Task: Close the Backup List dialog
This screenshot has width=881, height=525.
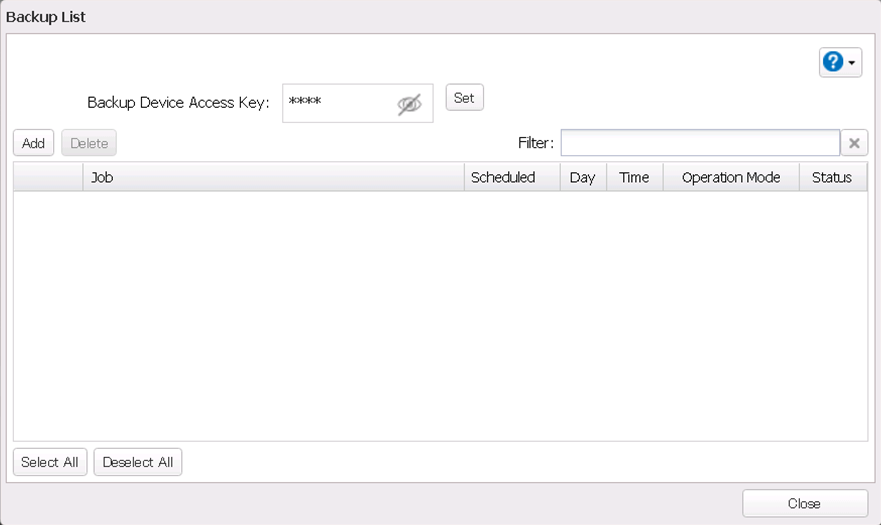Action: pyautogui.click(x=804, y=503)
